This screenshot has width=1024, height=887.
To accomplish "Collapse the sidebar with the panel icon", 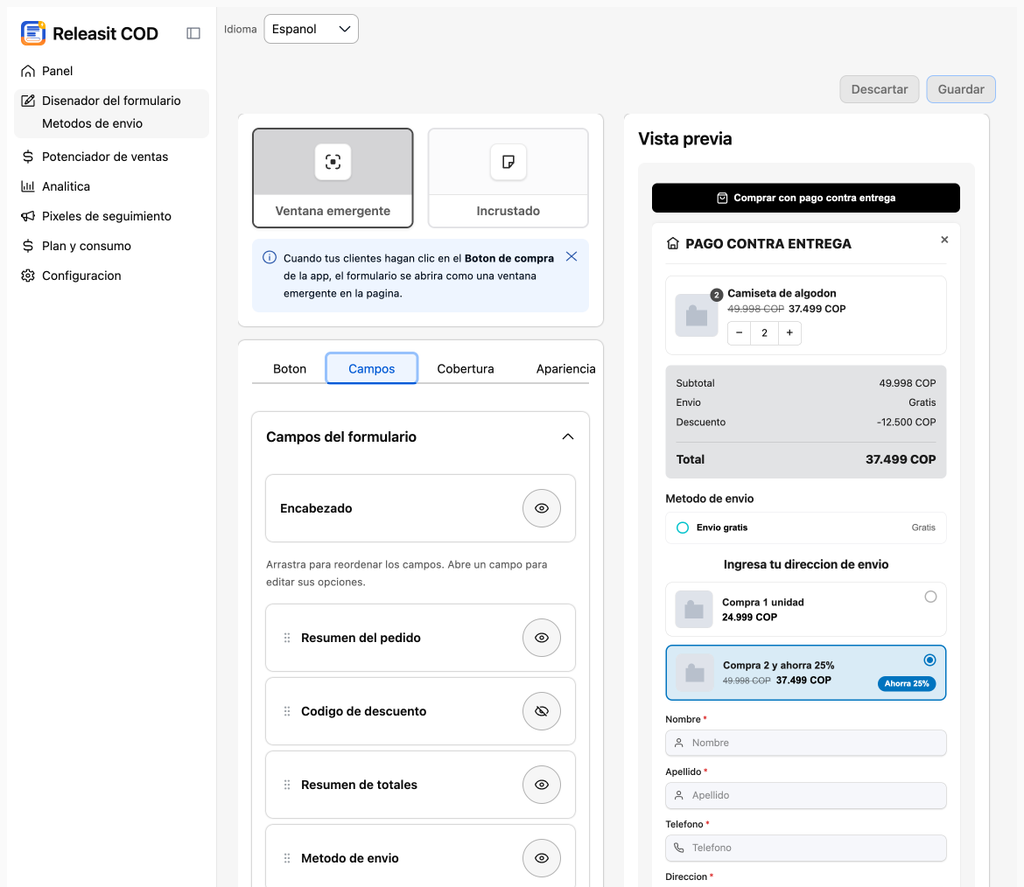I will tap(193, 33).
